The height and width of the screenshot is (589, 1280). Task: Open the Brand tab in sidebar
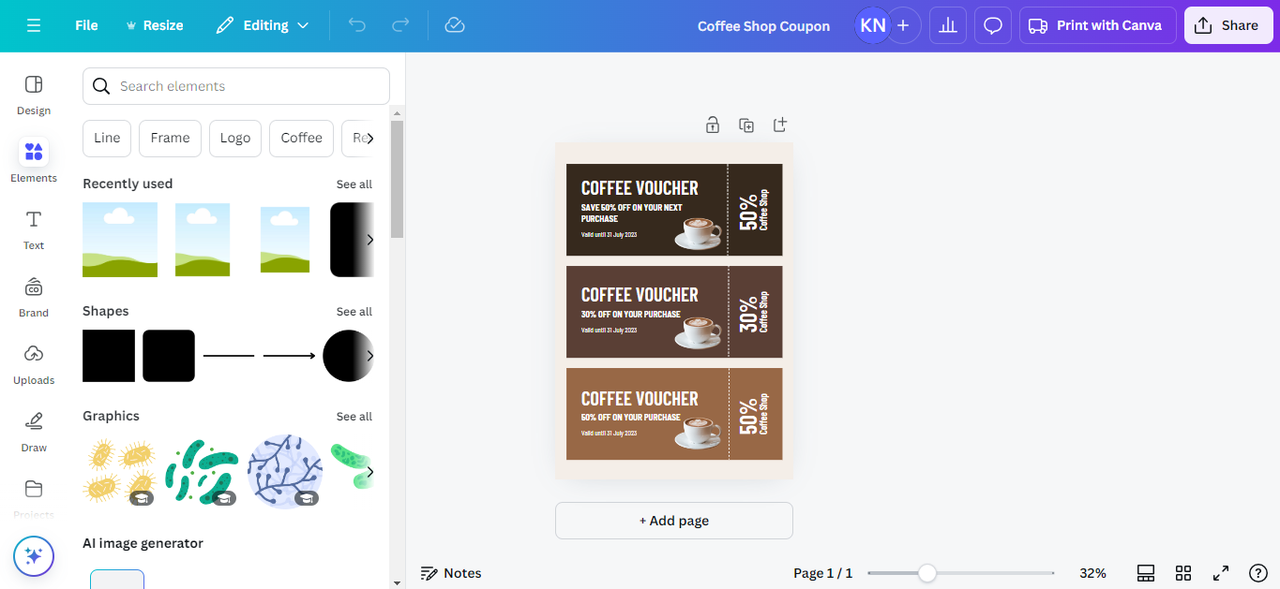coord(34,297)
